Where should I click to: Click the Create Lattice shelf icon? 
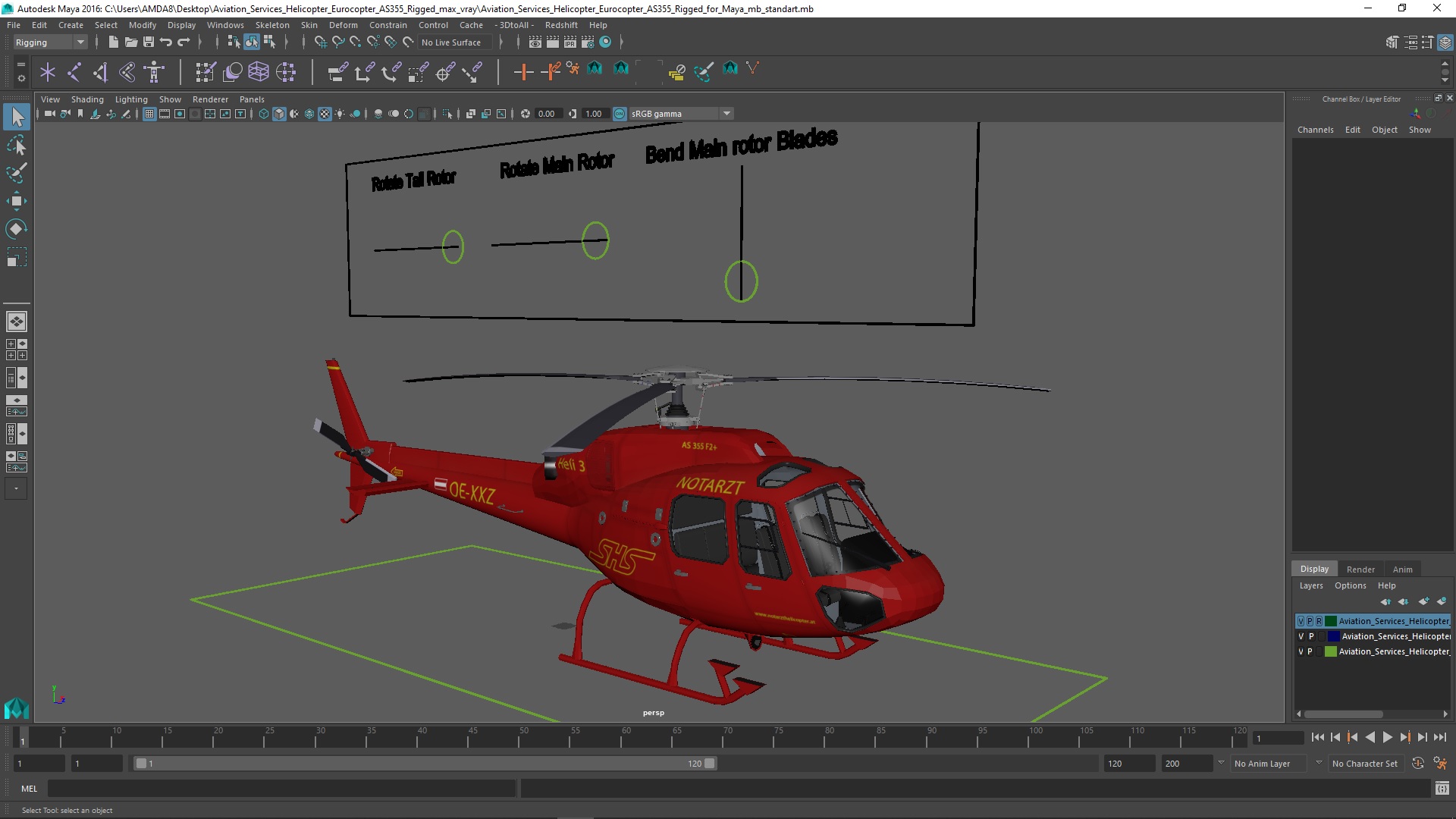coord(259,72)
